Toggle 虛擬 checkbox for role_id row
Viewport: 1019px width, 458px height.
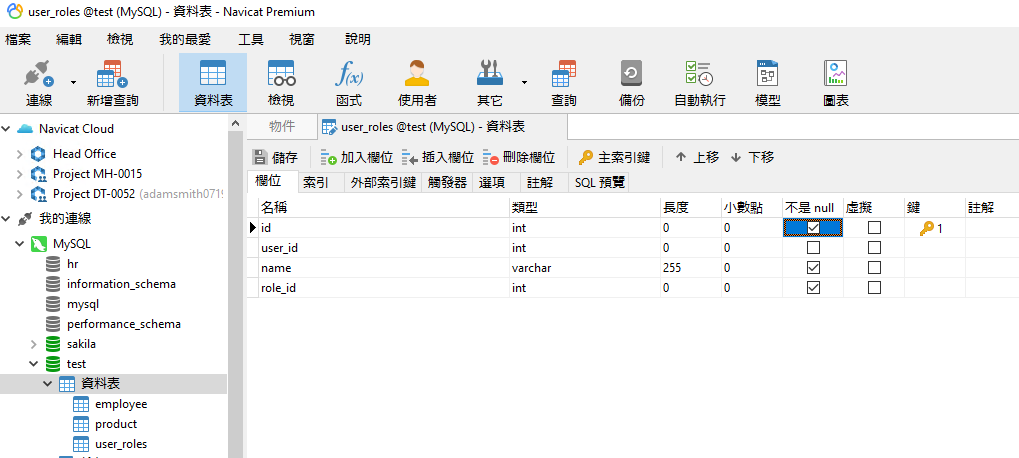pyautogui.click(x=875, y=287)
